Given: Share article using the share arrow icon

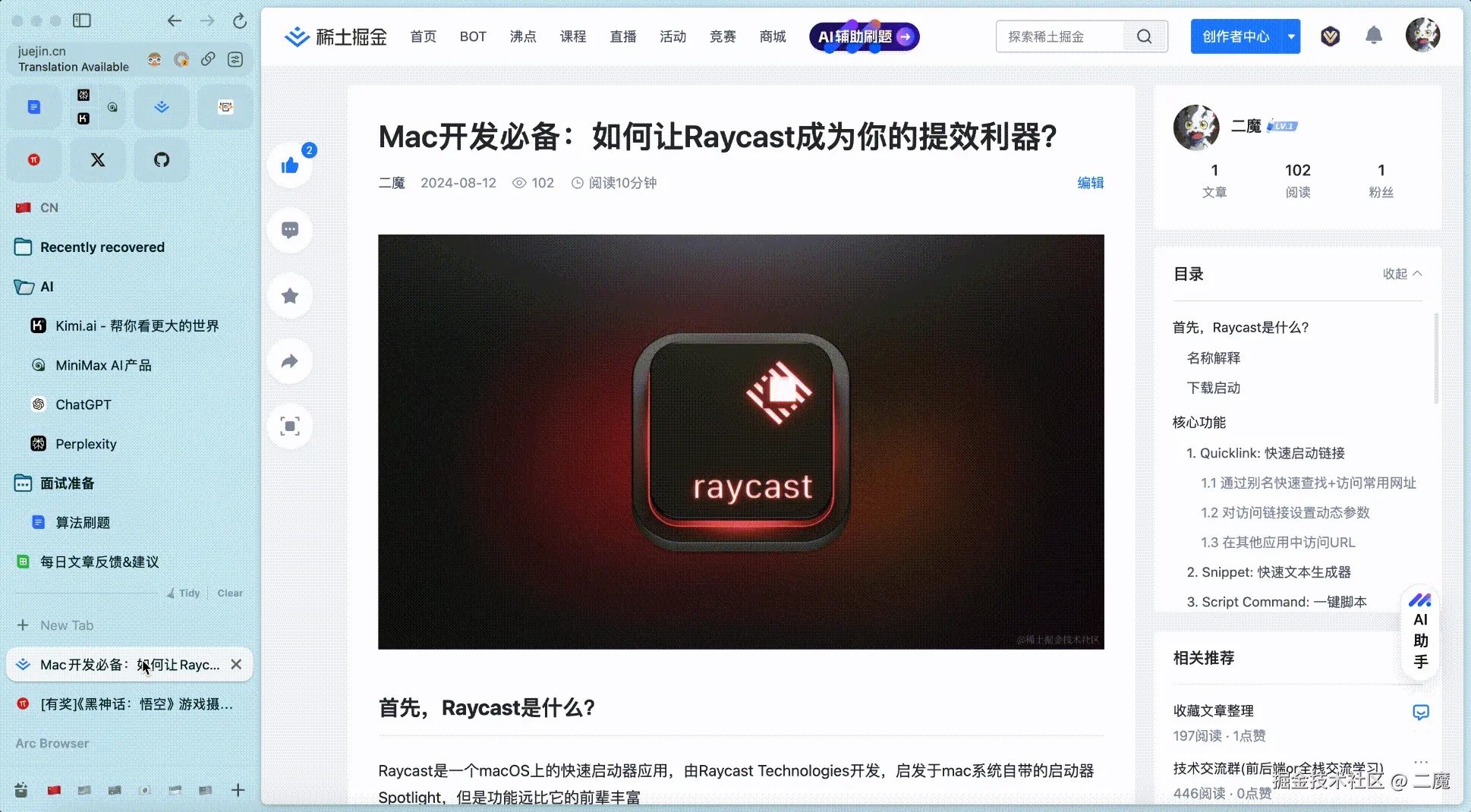Looking at the screenshot, I should (290, 361).
